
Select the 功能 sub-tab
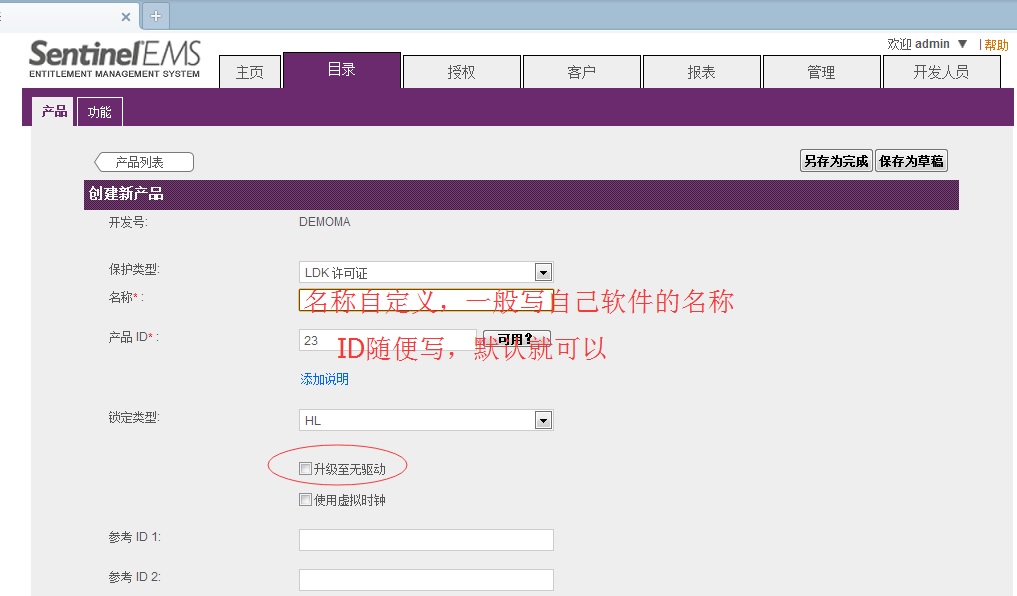click(100, 112)
